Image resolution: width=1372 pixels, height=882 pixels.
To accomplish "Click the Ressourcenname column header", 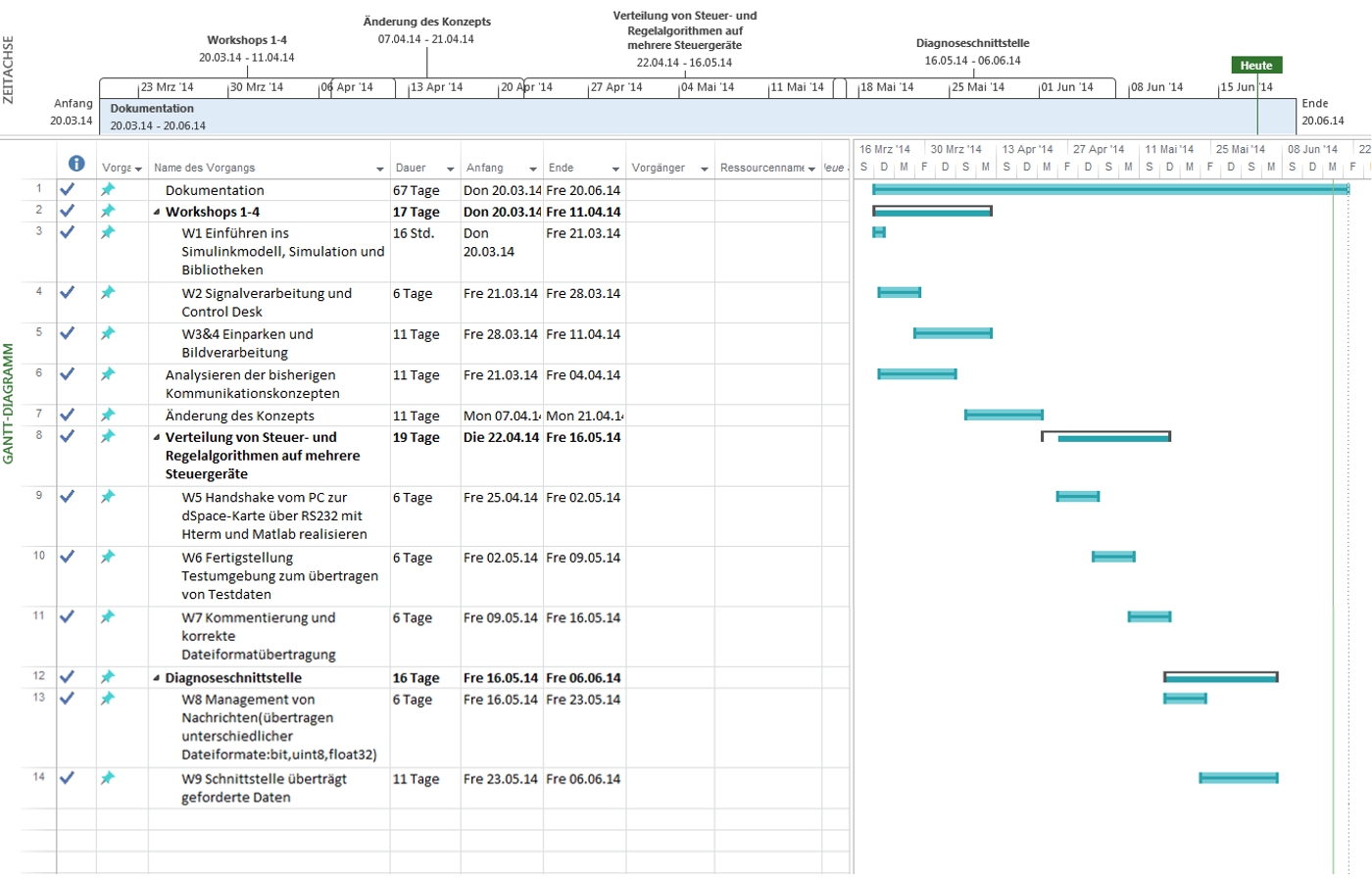I will tap(761, 168).
